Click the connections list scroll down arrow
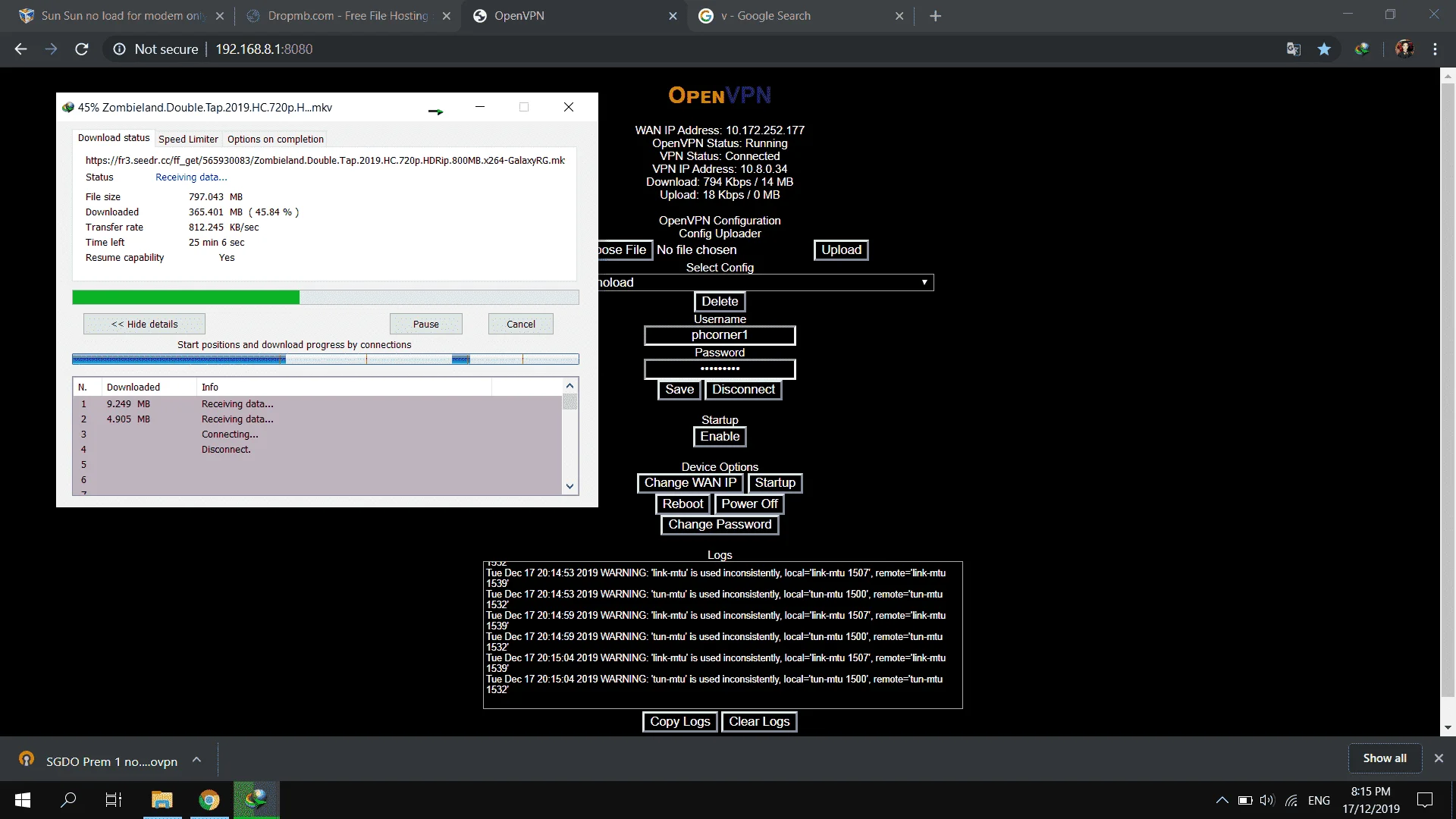Image resolution: width=1456 pixels, height=819 pixels. 570,487
